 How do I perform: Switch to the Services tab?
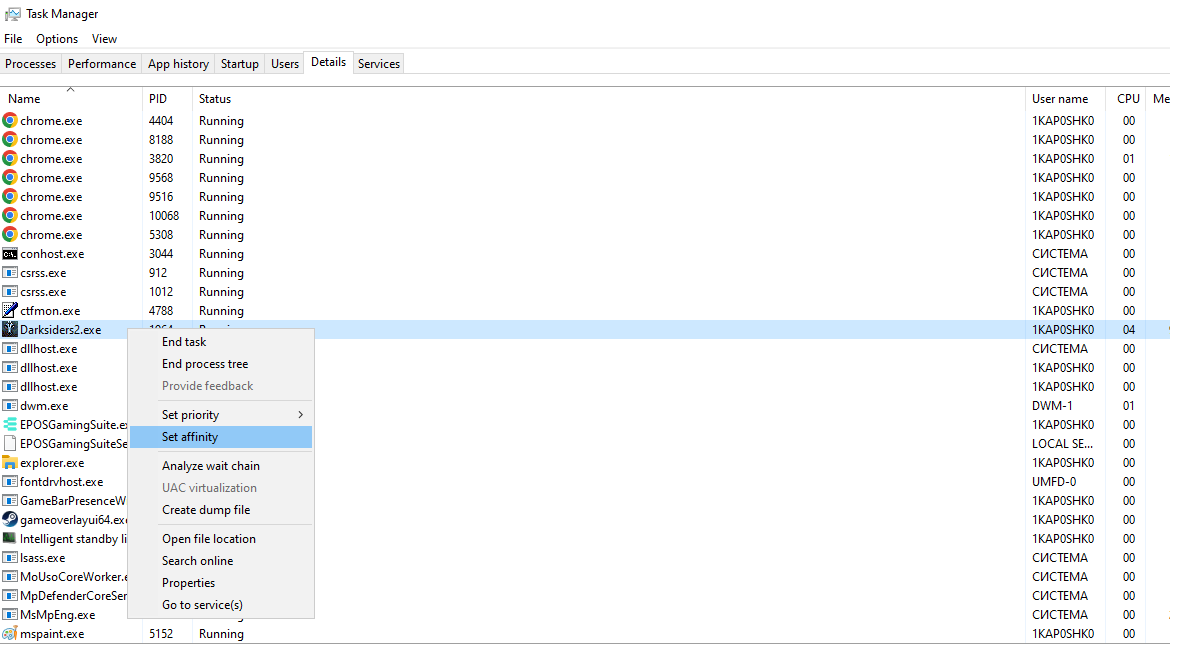coord(379,64)
